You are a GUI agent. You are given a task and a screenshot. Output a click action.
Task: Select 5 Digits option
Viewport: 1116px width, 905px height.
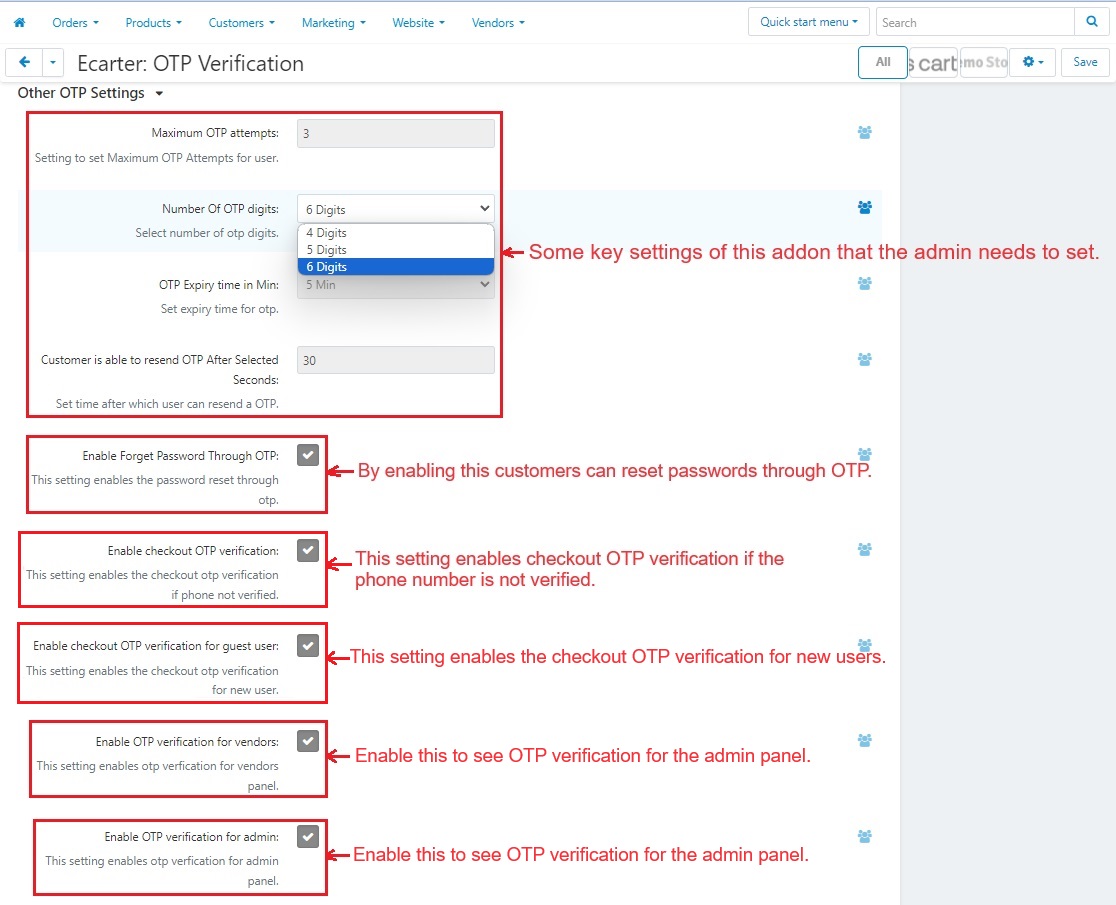(x=396, y=250)
